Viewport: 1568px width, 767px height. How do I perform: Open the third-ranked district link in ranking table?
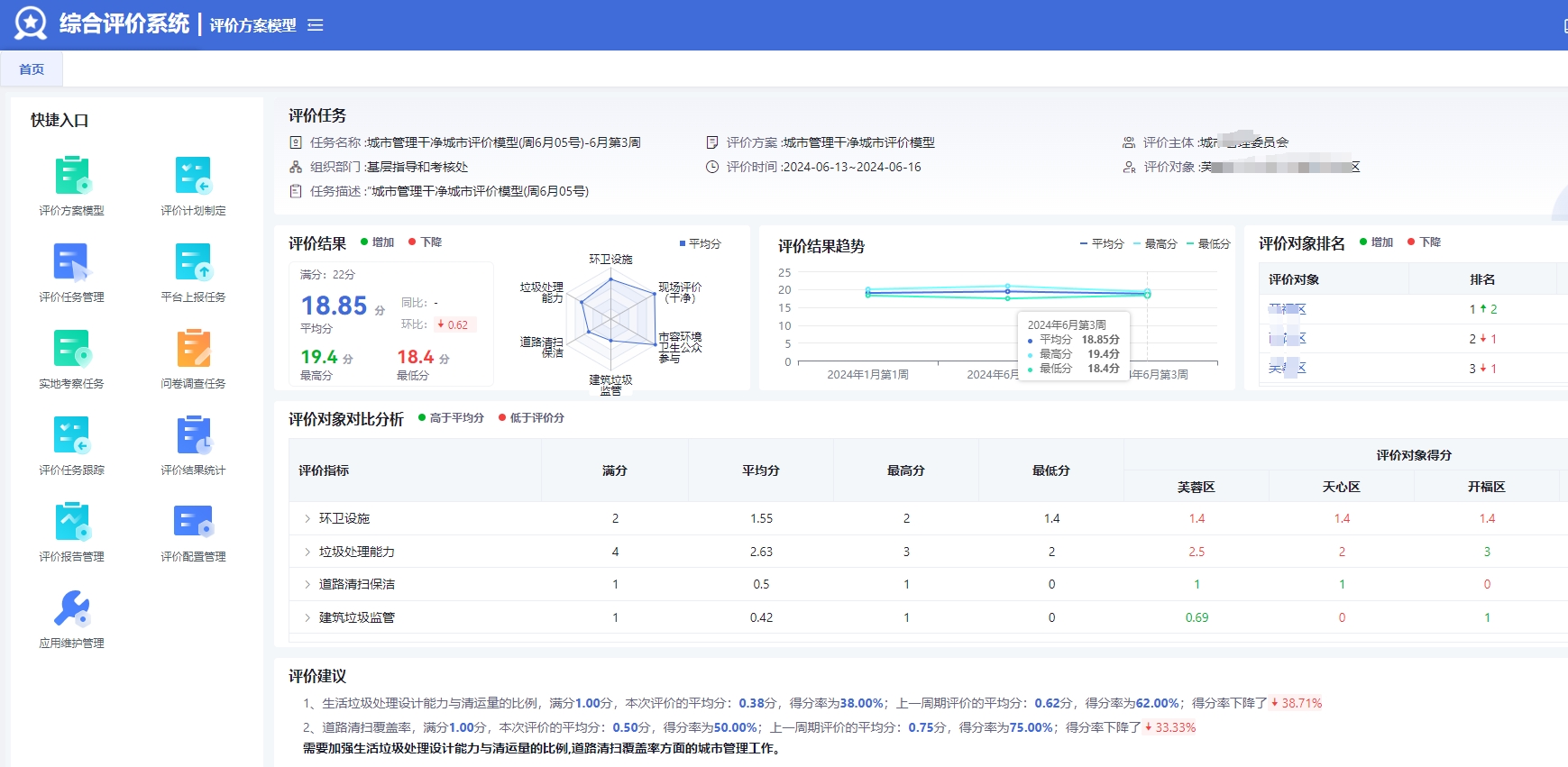[x=1287, y=368]
